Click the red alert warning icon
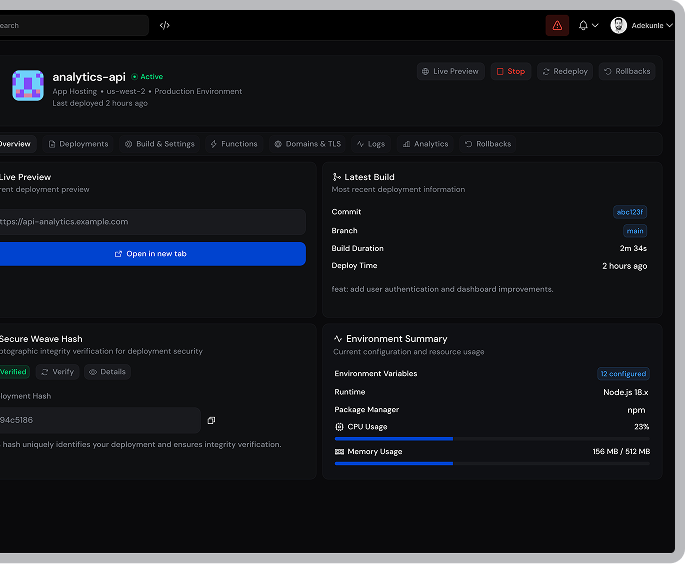The height and width of the screenshot is (564, 685). (x=557, y=25)
